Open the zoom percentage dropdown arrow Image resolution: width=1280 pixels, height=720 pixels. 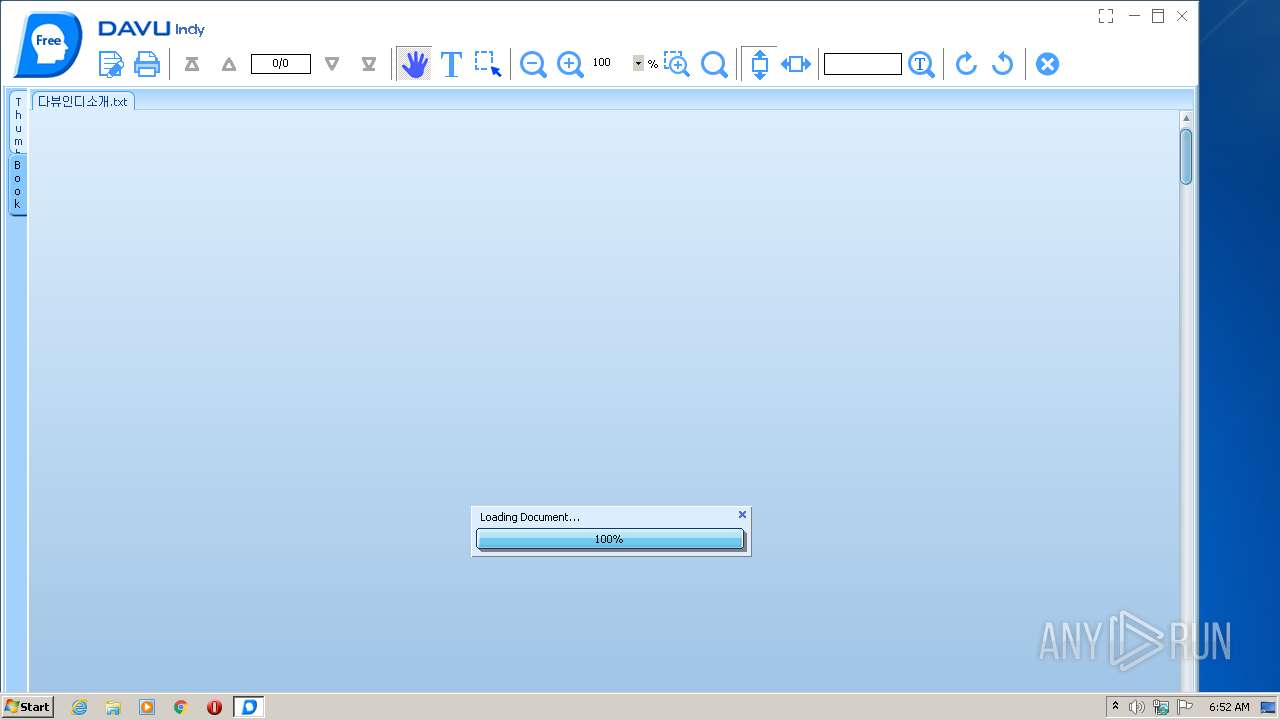[638, 64]
